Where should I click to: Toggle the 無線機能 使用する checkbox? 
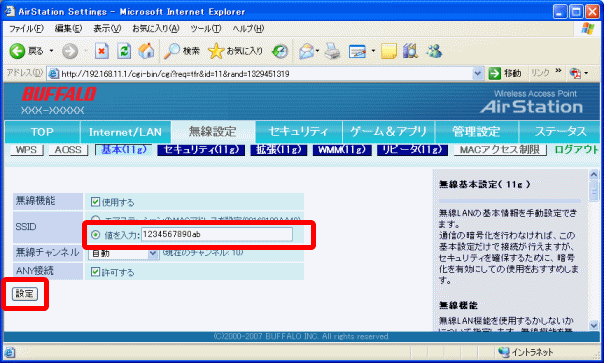(95, 202)
